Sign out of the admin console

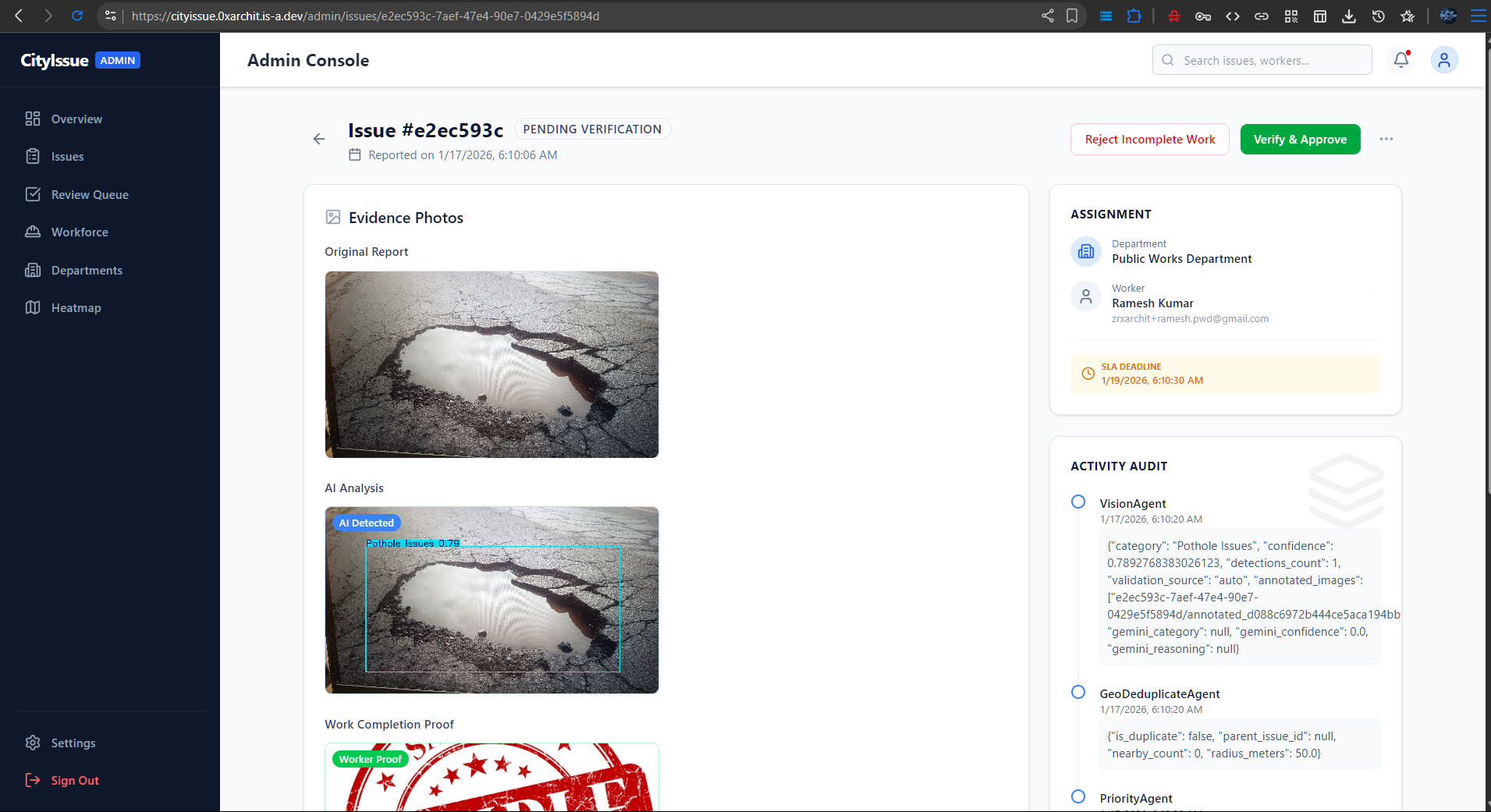[x=74, y=781]
